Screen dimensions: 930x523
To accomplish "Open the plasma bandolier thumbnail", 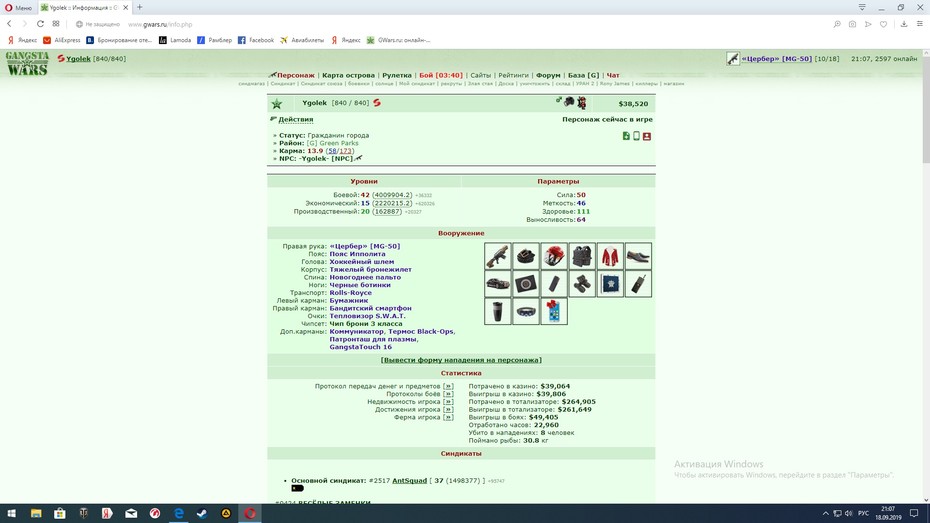I will (525, 311).
